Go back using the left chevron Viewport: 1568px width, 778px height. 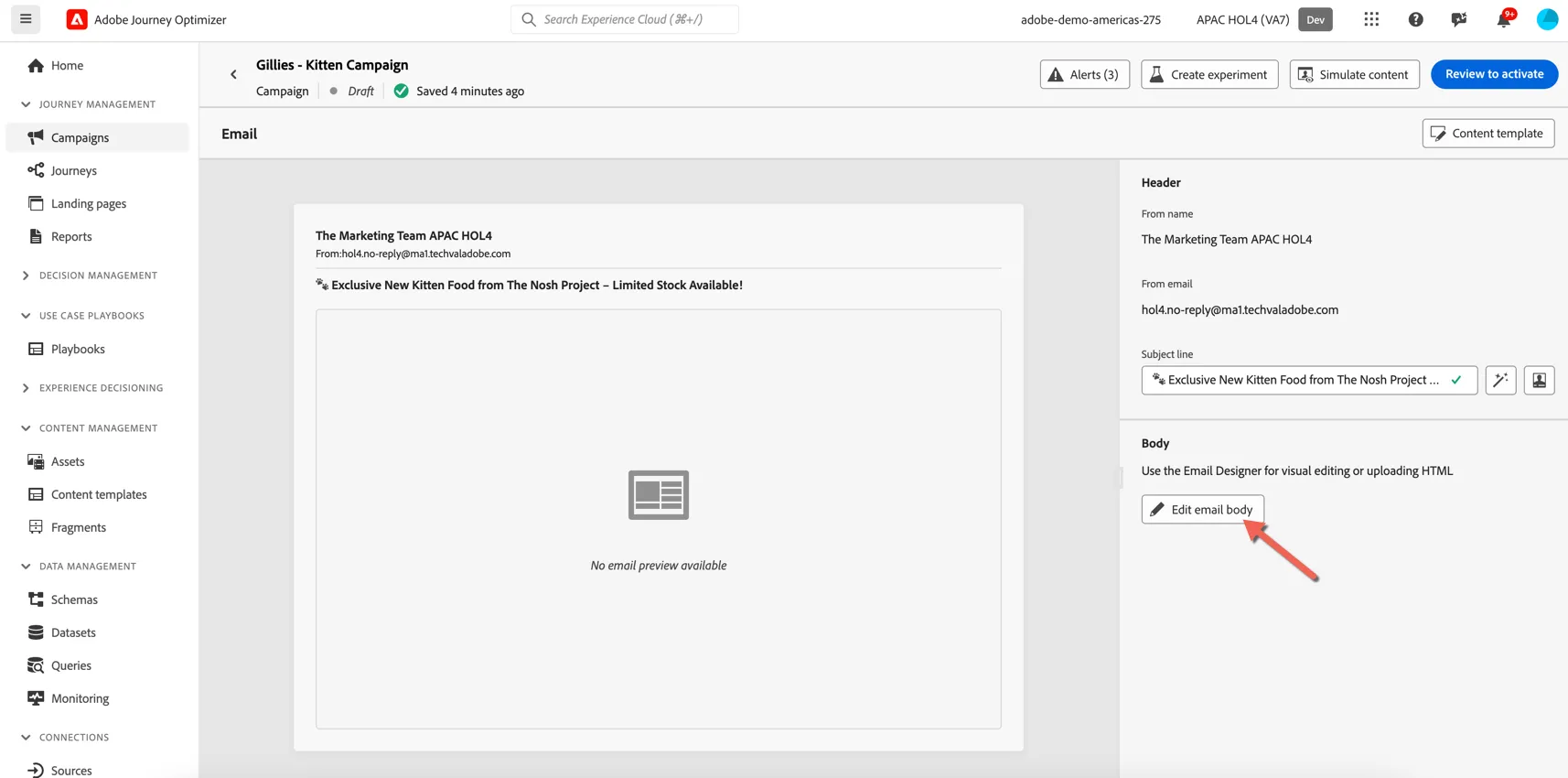click(x=233, y=74)
